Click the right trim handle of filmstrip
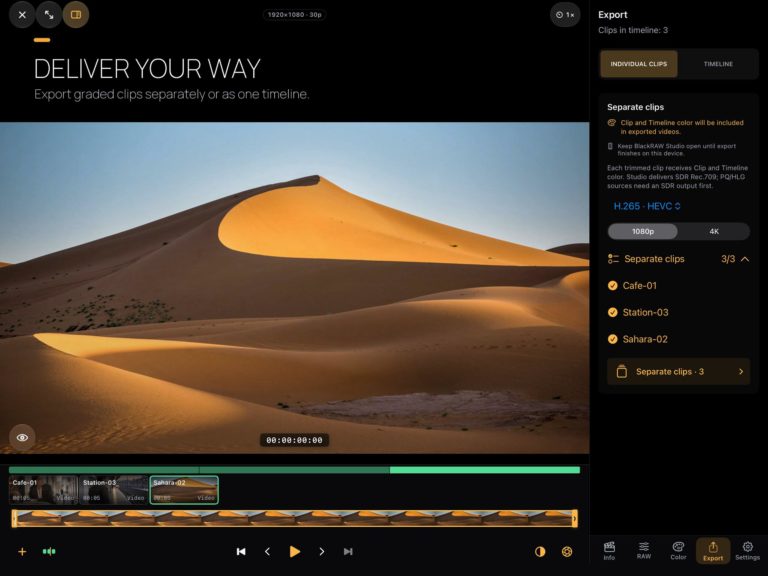This screenshot has width=768, height=576. click(x=575, y=518)
